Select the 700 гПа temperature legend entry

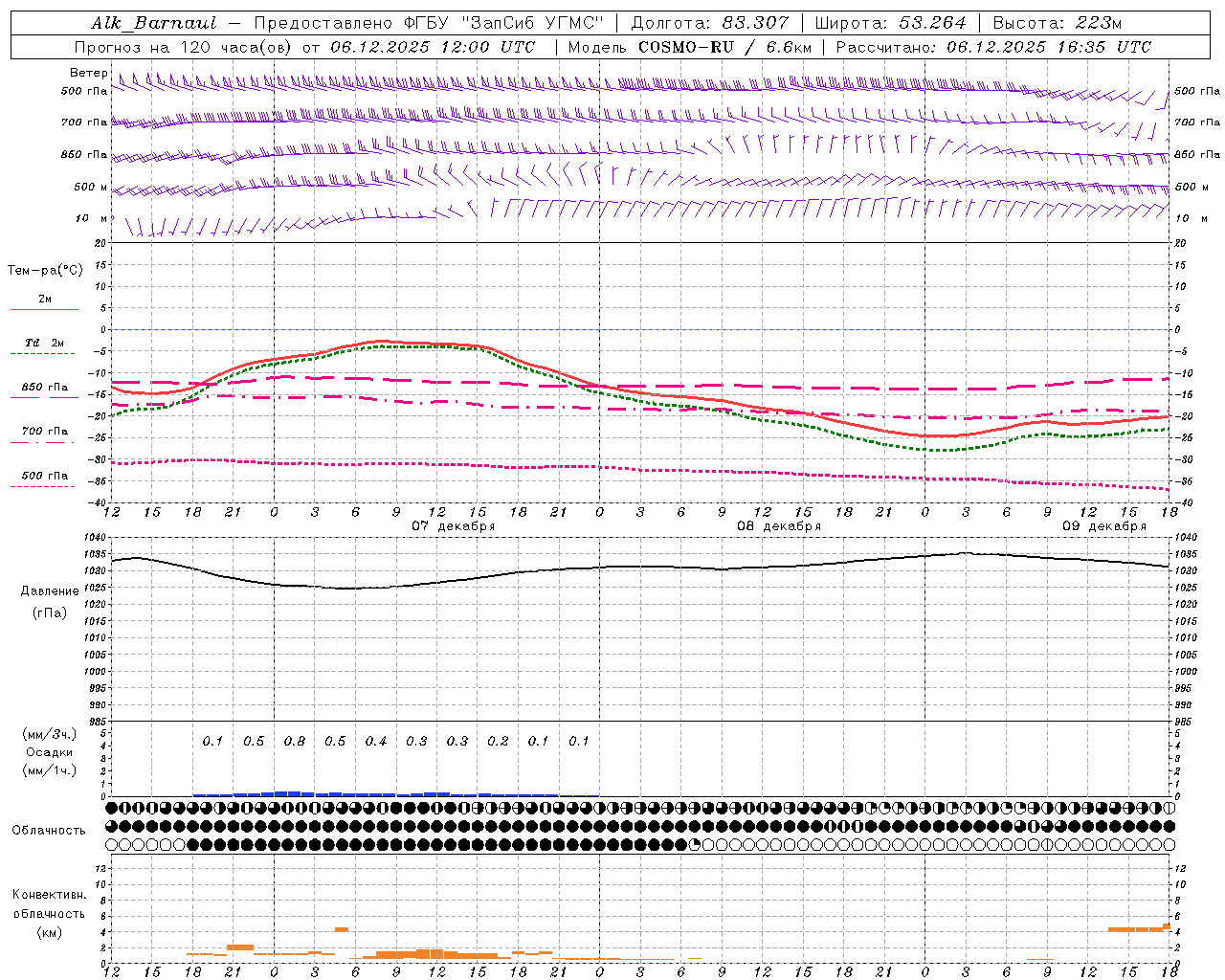pos(45,432)
